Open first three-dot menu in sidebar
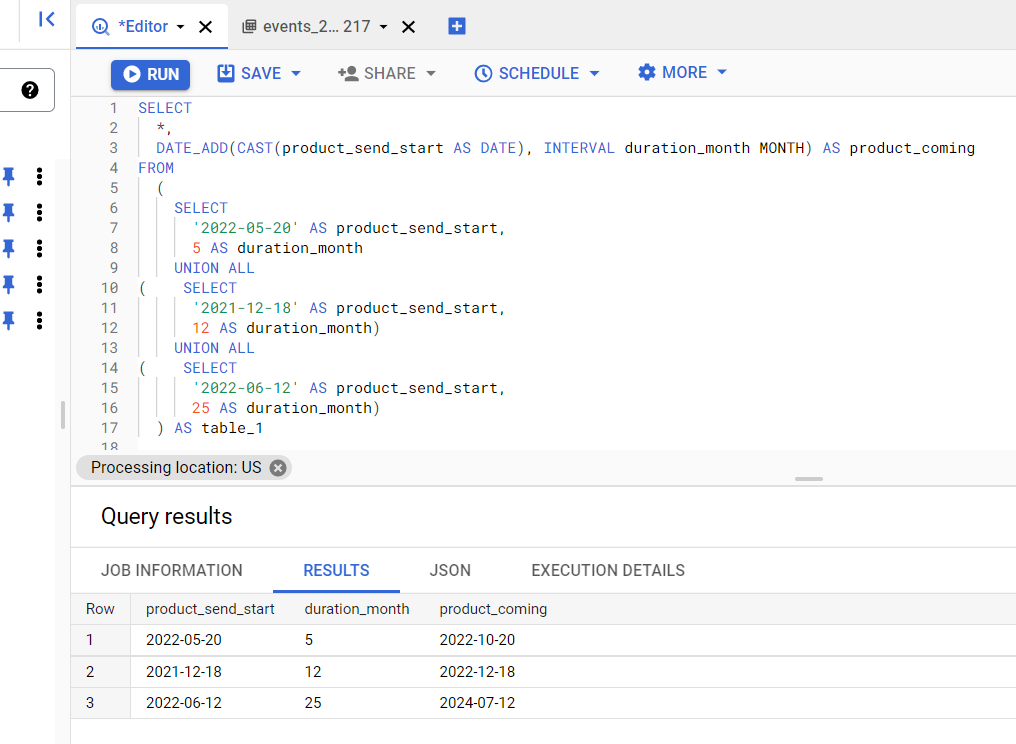This screenshot has height=744, width=1016. (x=40, y=176)
